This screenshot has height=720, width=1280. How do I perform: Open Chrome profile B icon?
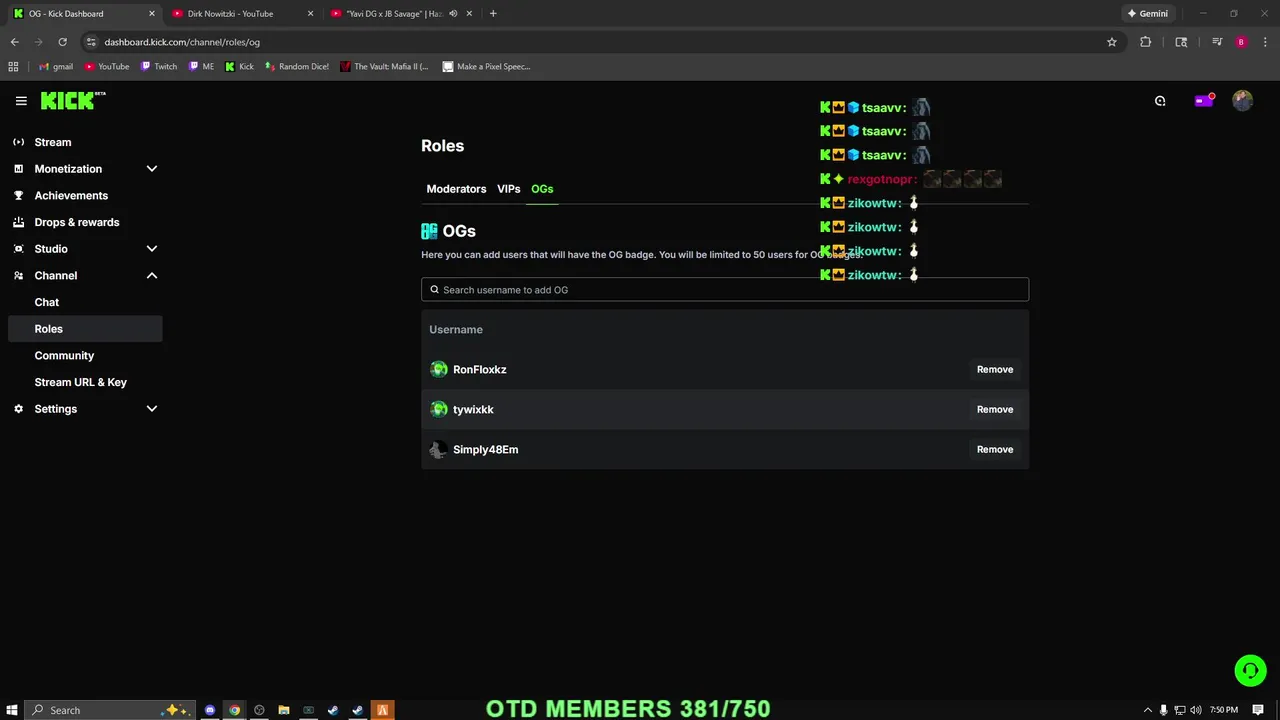pos(1241,42)
